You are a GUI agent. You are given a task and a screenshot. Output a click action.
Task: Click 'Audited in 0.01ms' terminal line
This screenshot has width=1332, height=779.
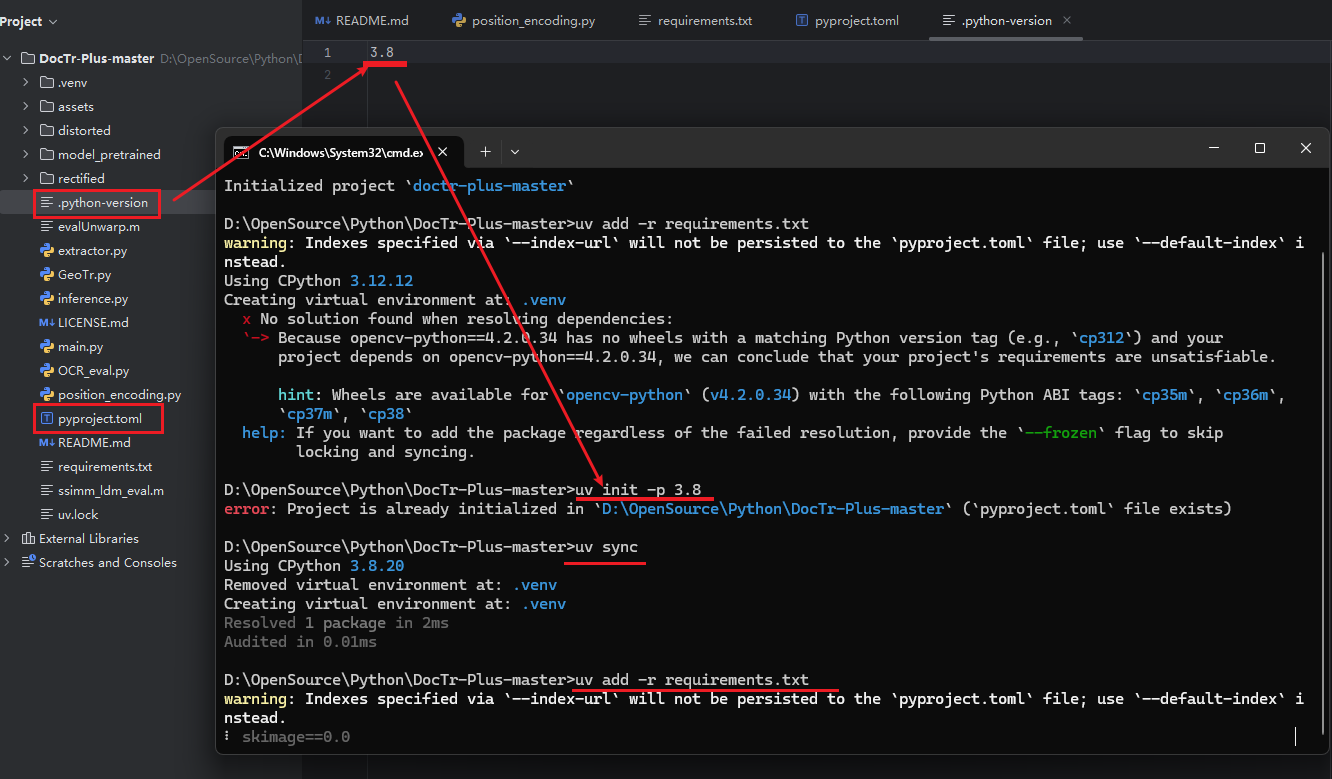click(300, 642)
